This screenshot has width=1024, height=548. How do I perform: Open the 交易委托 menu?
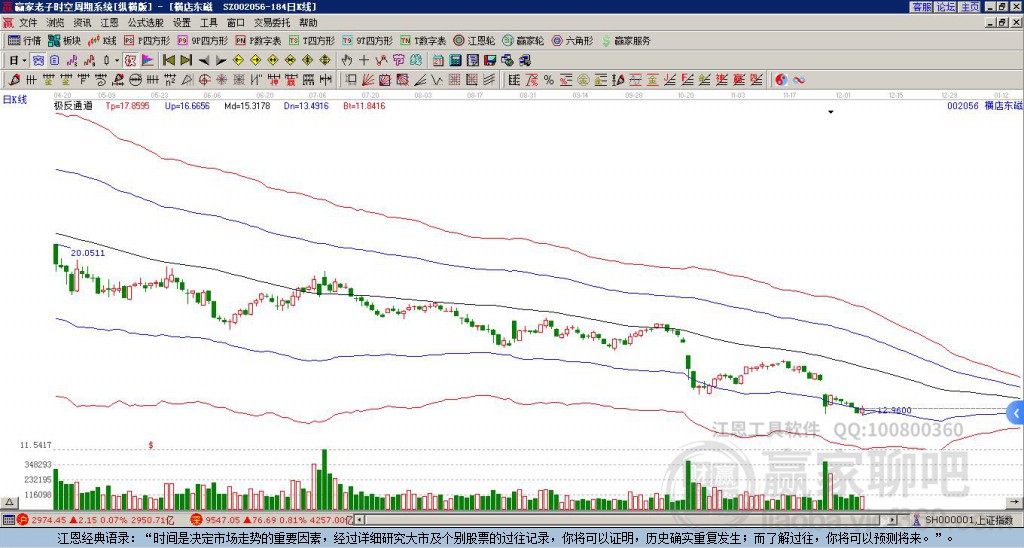272,23
